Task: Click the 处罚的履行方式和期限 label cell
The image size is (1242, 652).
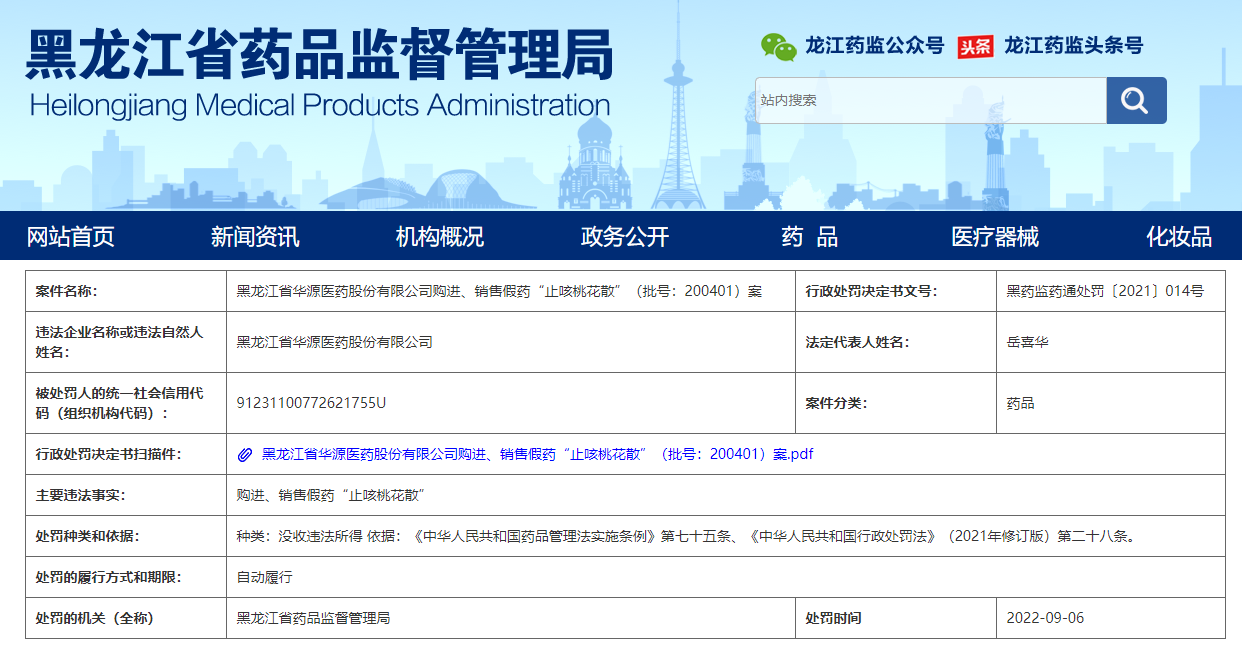Action: pos(126,577)
